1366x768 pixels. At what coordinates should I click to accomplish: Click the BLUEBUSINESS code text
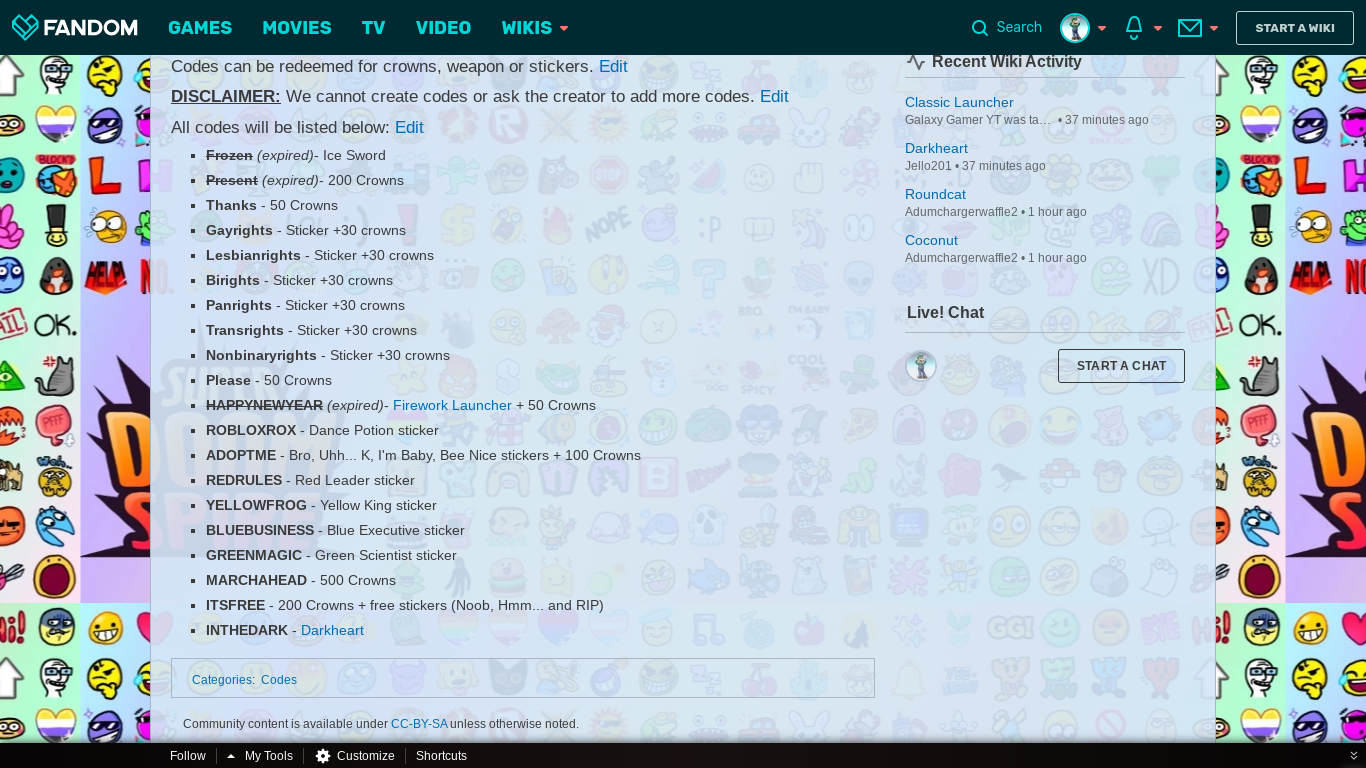click(260, 531)
